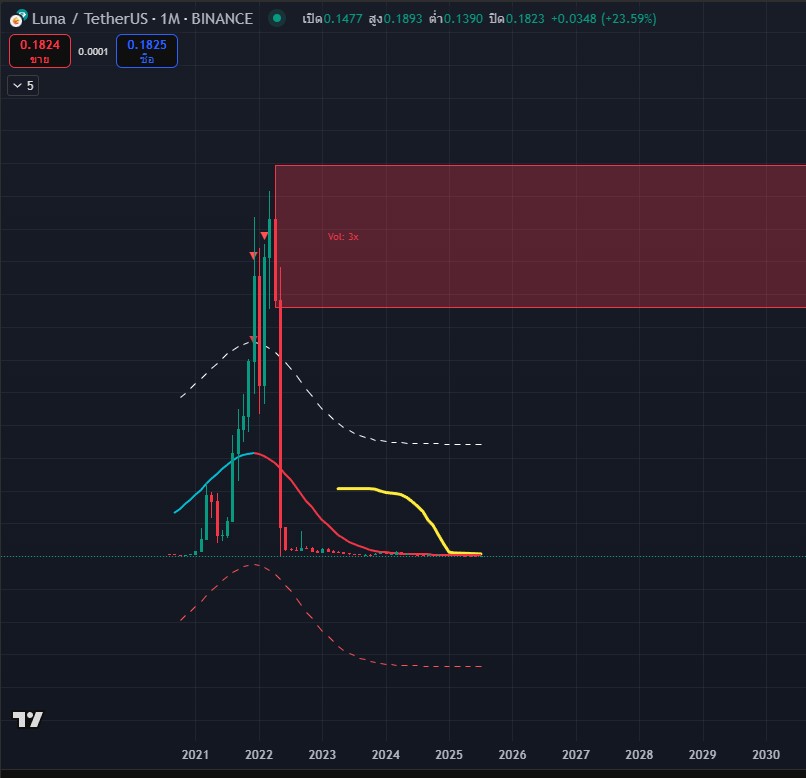Click the 2024 label on time axis

point(386,754)
